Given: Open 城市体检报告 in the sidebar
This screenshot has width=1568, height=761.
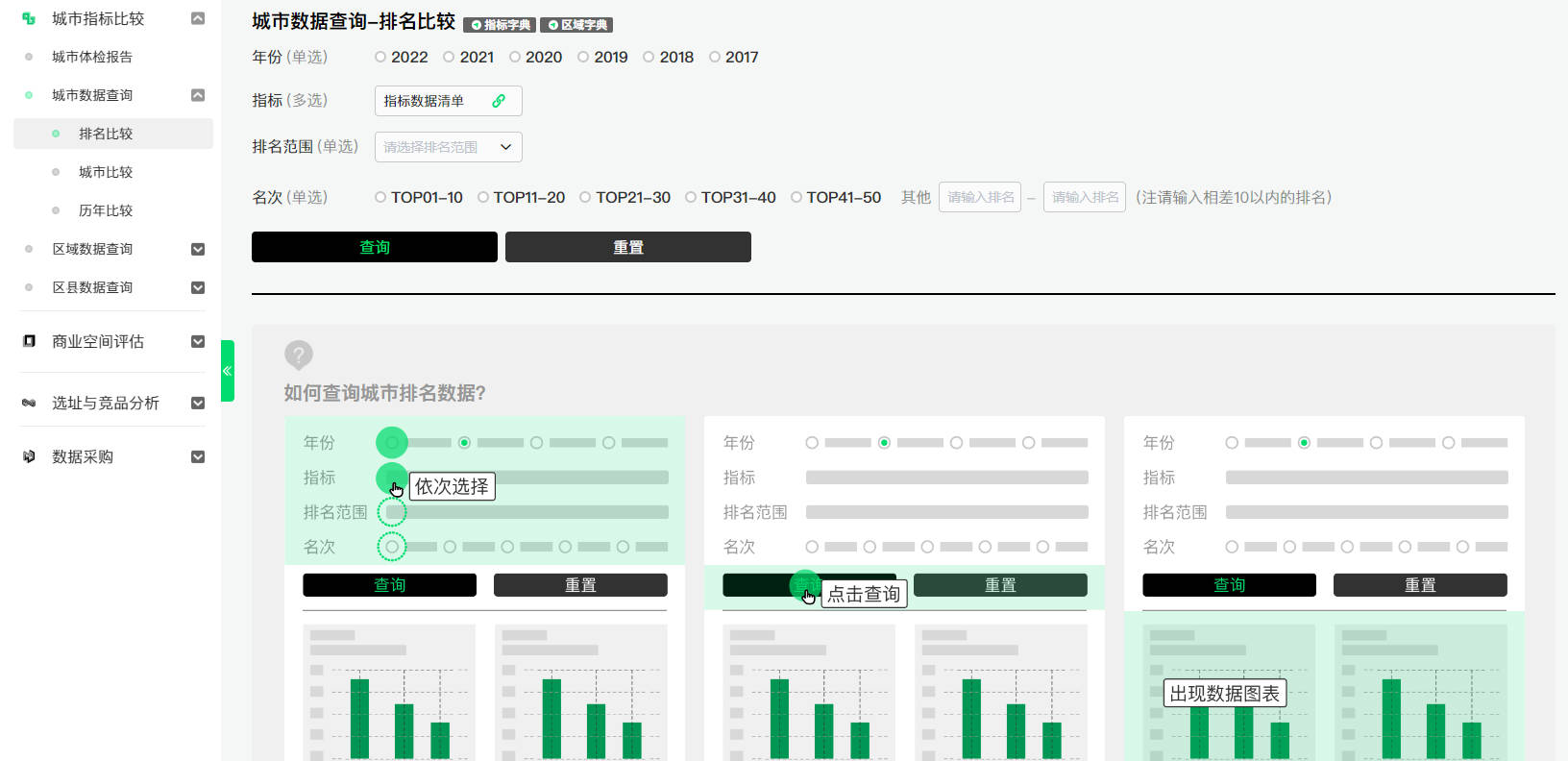Looking at the screenshot, I should click(92, 57).
